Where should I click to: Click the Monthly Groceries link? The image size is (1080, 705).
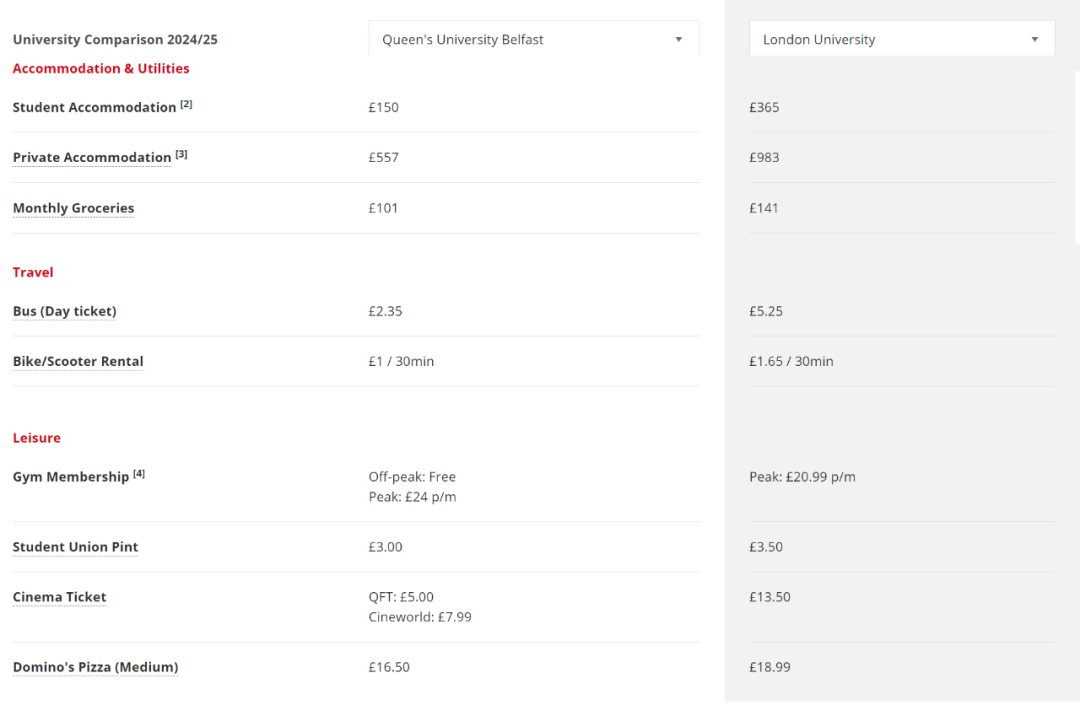pos(73,208)
